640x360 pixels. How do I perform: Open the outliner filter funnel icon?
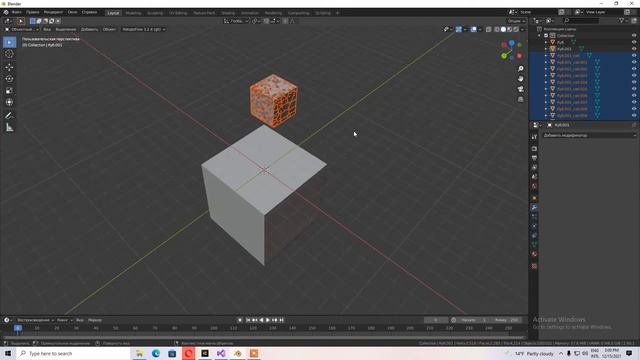pos(622,20)
